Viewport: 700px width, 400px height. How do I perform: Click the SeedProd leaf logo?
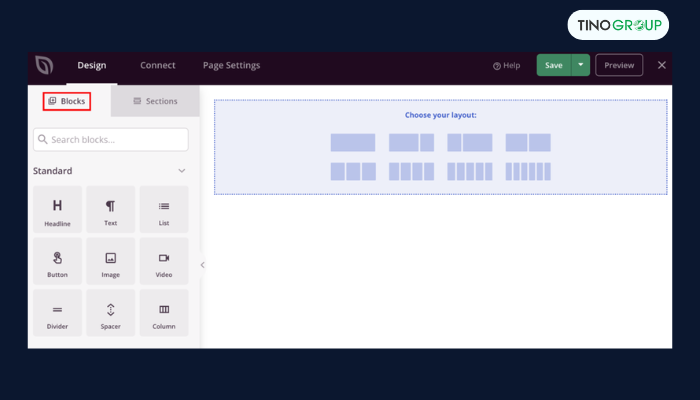tap(45, 65)
